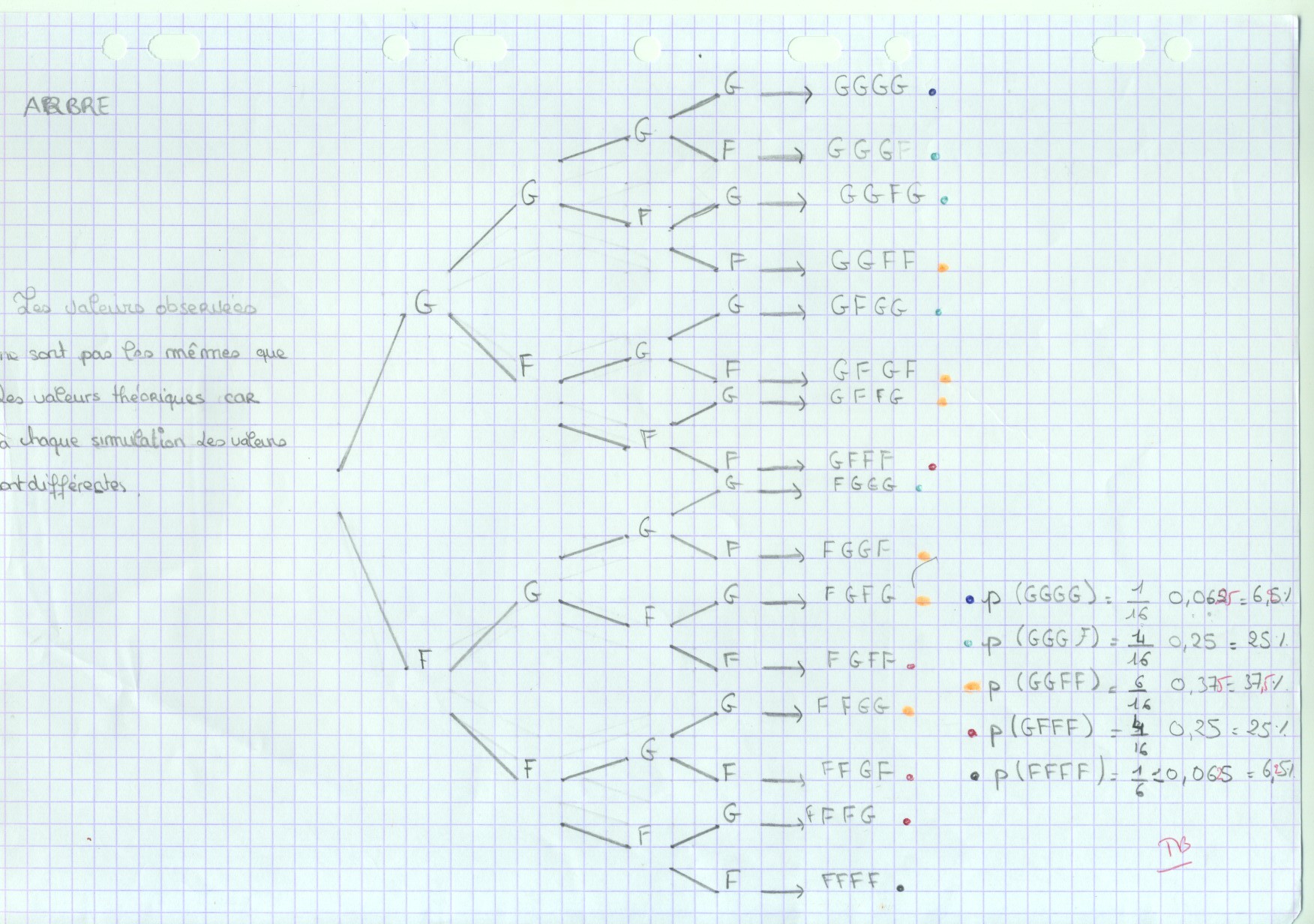Image resolution: width=1314 pixels, height=924 pixels.
Task: Click the red dot beside FFFG outcome
Action: (x=907, y=821)
